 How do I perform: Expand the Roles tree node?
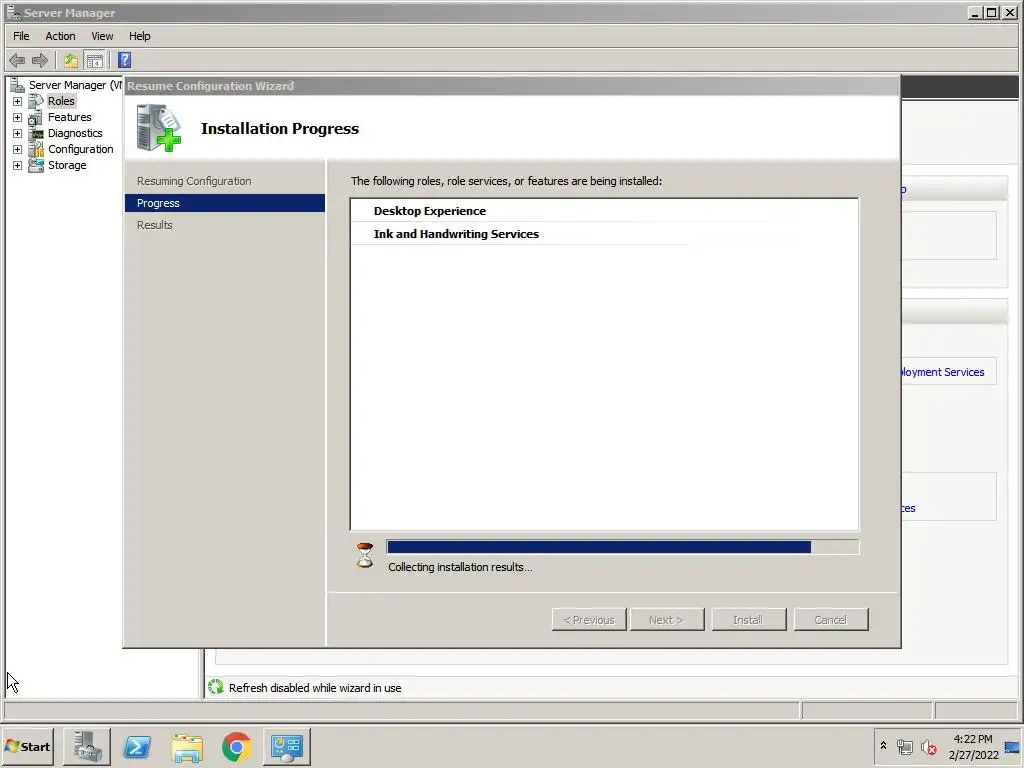(x=18, y=101)
